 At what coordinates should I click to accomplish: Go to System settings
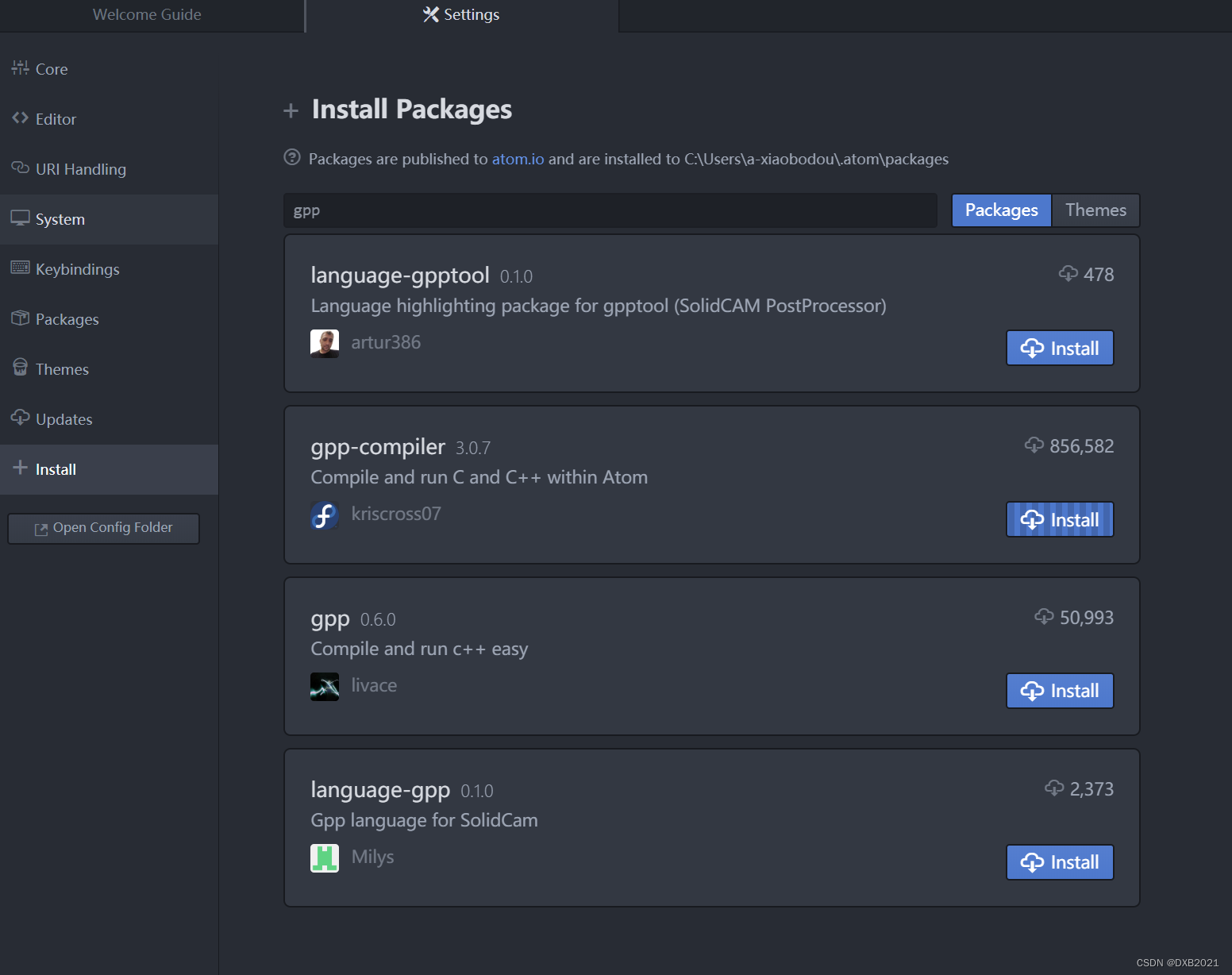(x=109, y=219)
